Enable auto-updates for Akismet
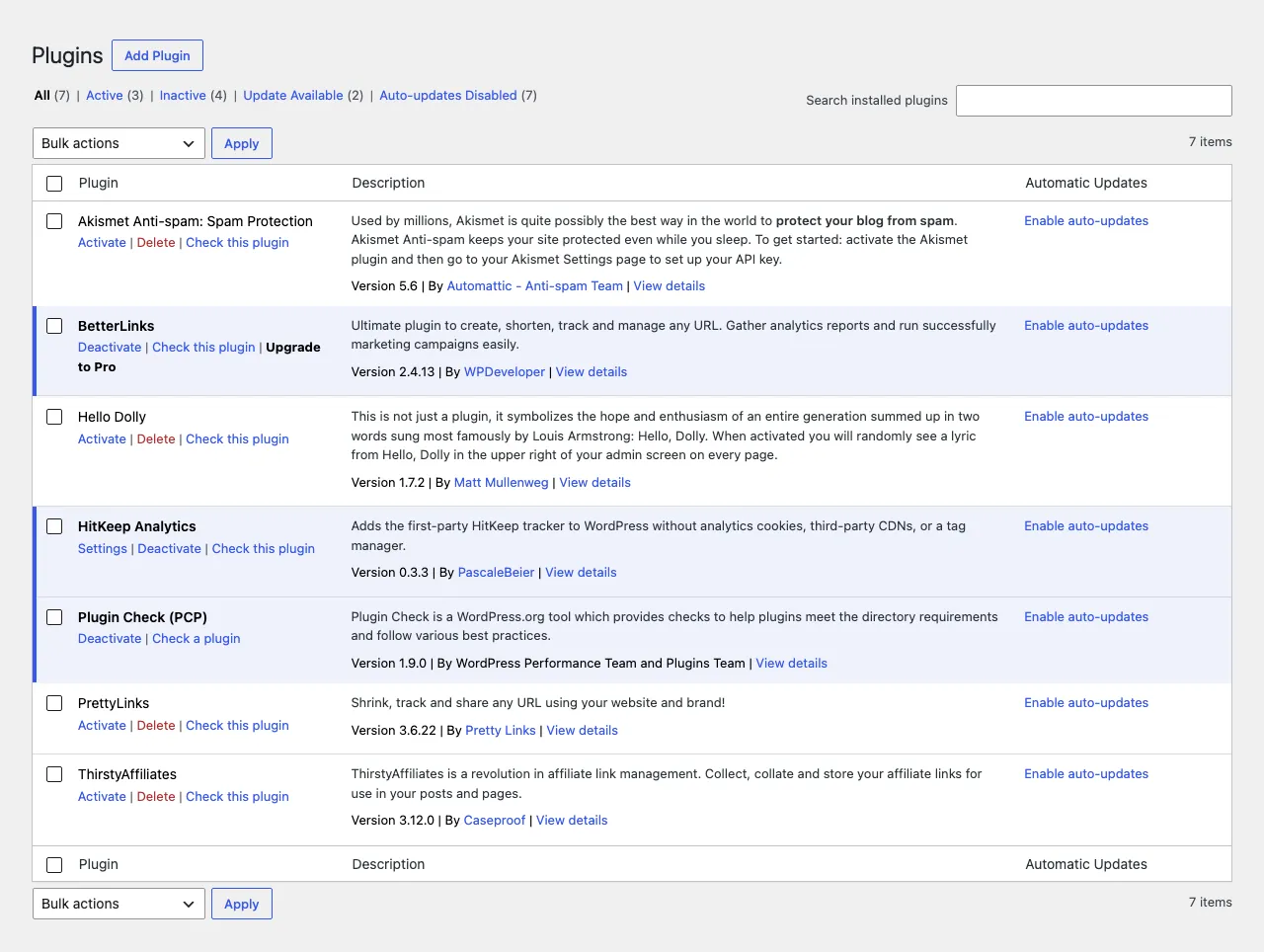 coord(1086,221)
